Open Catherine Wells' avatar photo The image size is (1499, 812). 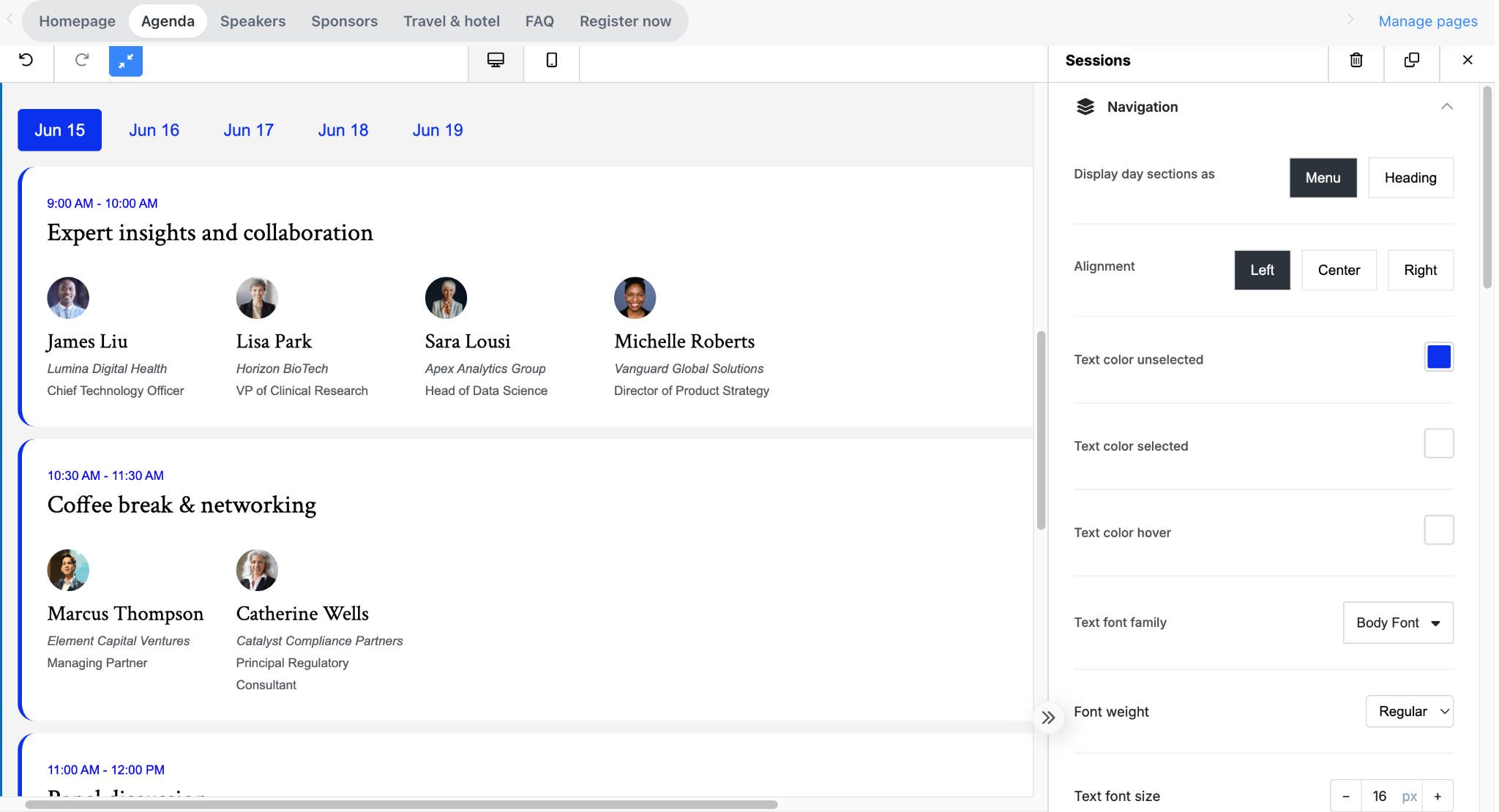tap(257, 570)
